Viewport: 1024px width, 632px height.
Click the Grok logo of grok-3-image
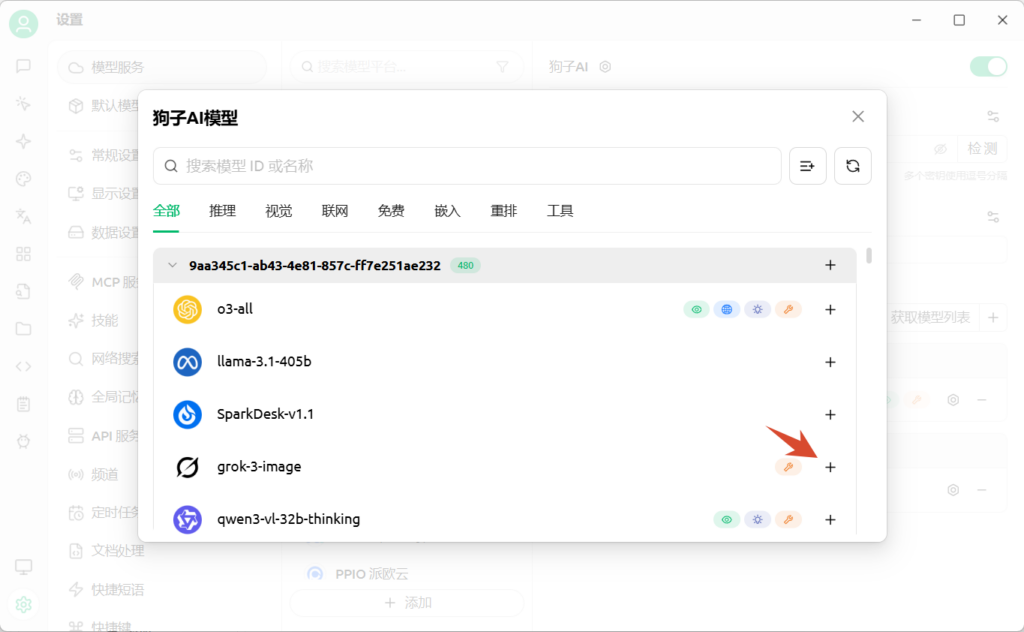point(187,467)
